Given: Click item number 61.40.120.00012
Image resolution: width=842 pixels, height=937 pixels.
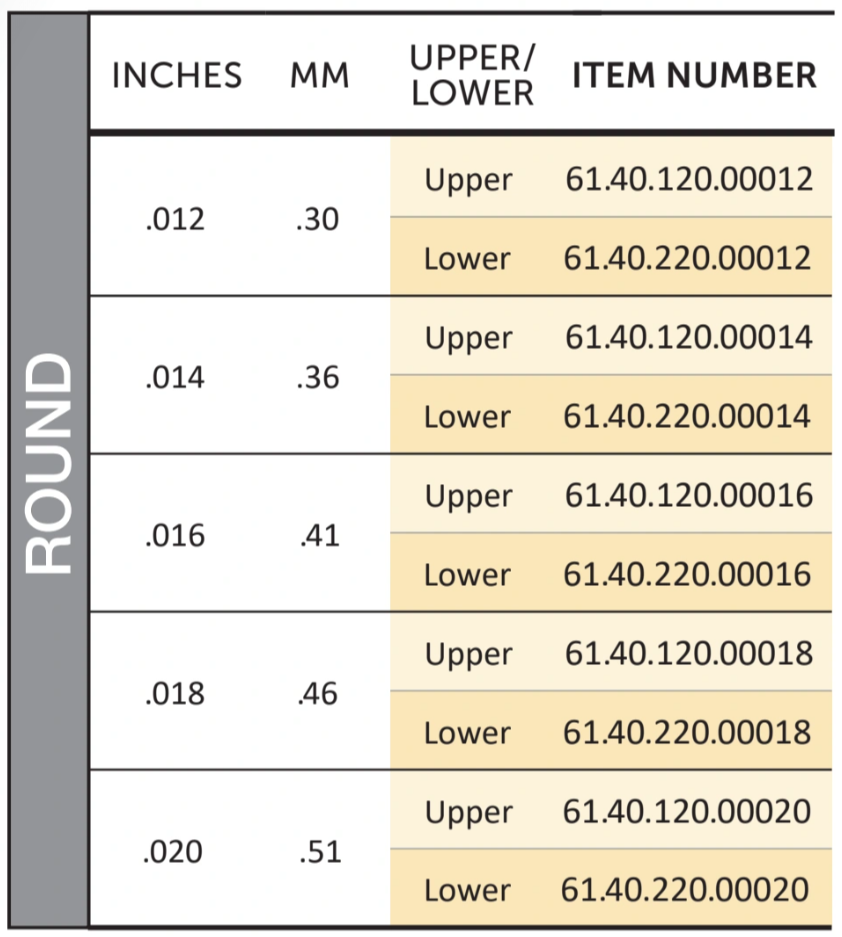Looking at the screenshot, I should pos(689,179).
